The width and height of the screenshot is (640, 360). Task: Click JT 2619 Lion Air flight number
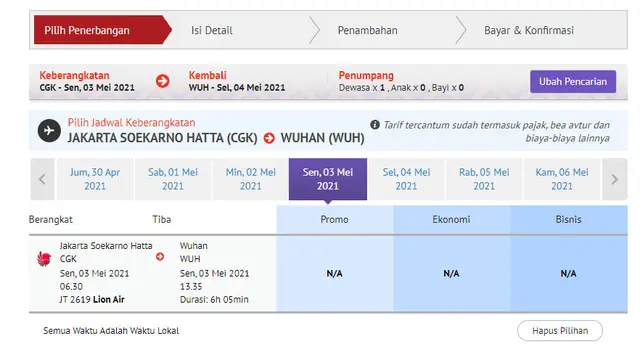tap(92, 300)
